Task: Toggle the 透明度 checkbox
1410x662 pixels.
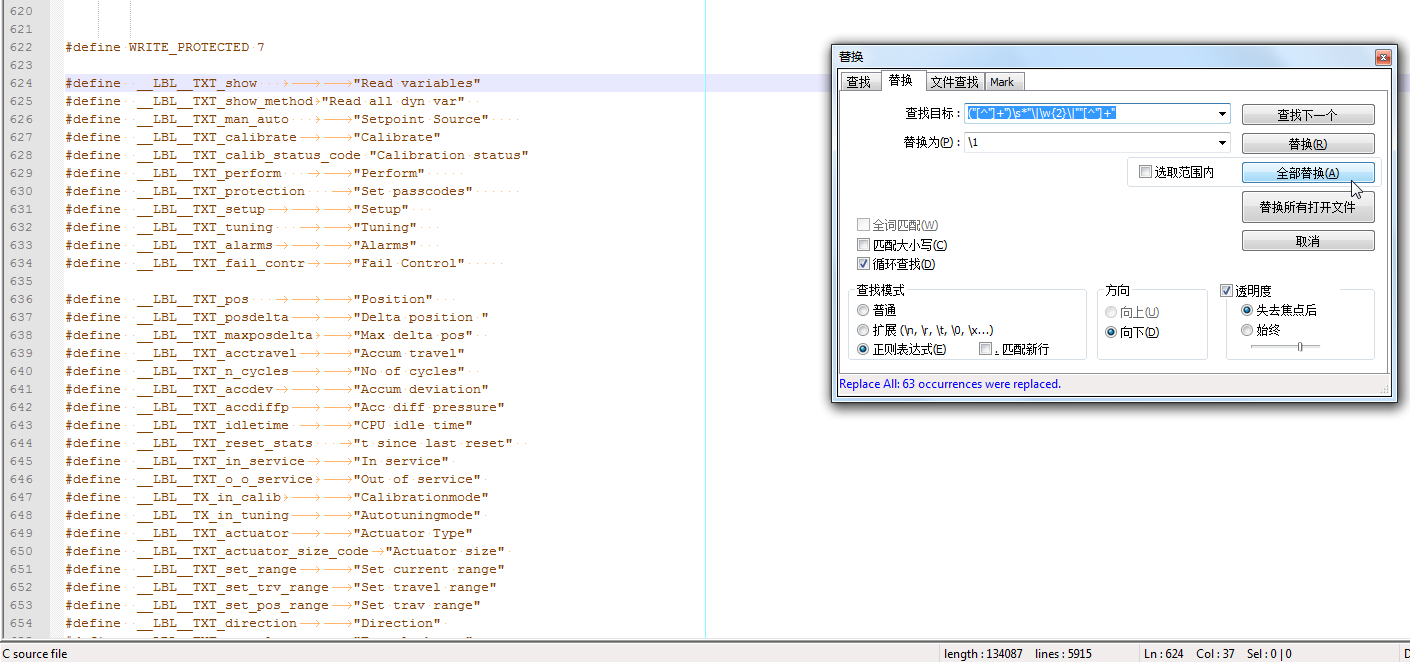Action: (1227, 291)
